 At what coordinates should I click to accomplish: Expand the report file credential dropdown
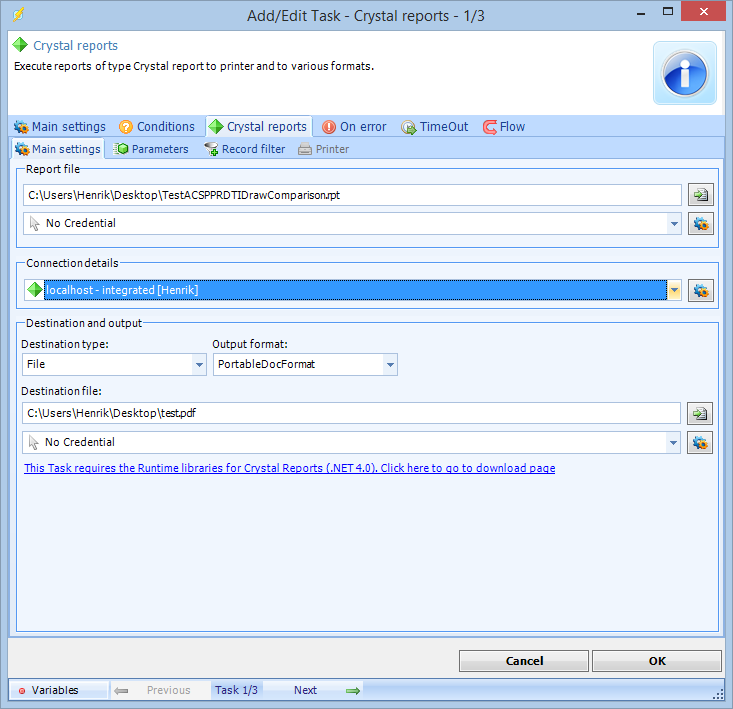[674, 224]
